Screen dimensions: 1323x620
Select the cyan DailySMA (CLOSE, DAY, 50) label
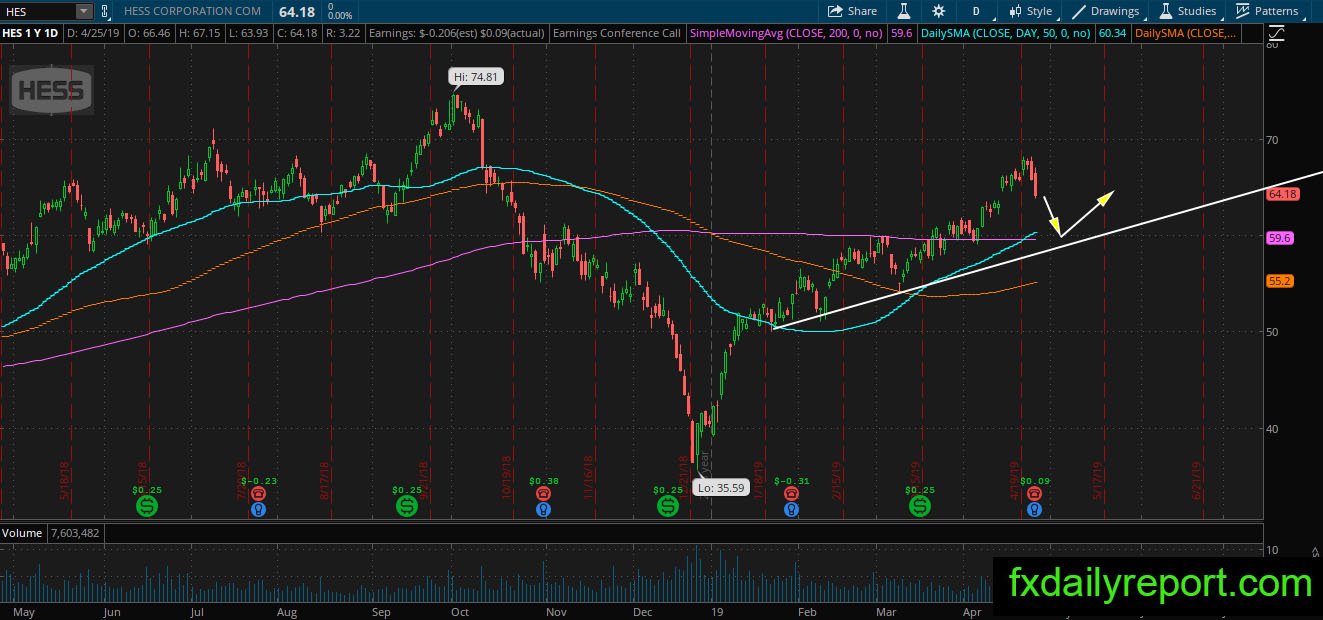click(1006, 33)
